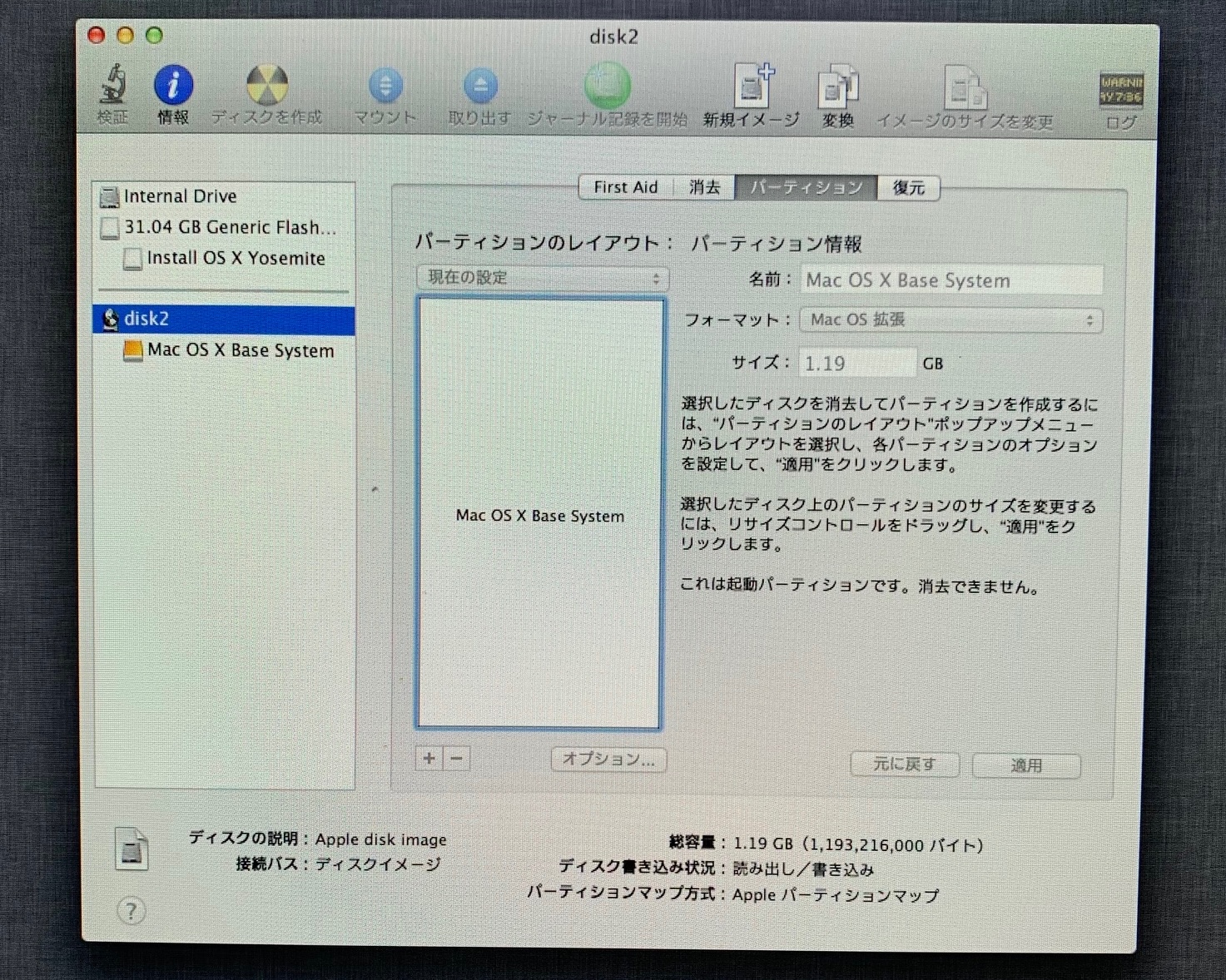Click the 'パーティションのレイアウト' label
This screenshot has width=1226, height=980.
[x=544, y=243]
